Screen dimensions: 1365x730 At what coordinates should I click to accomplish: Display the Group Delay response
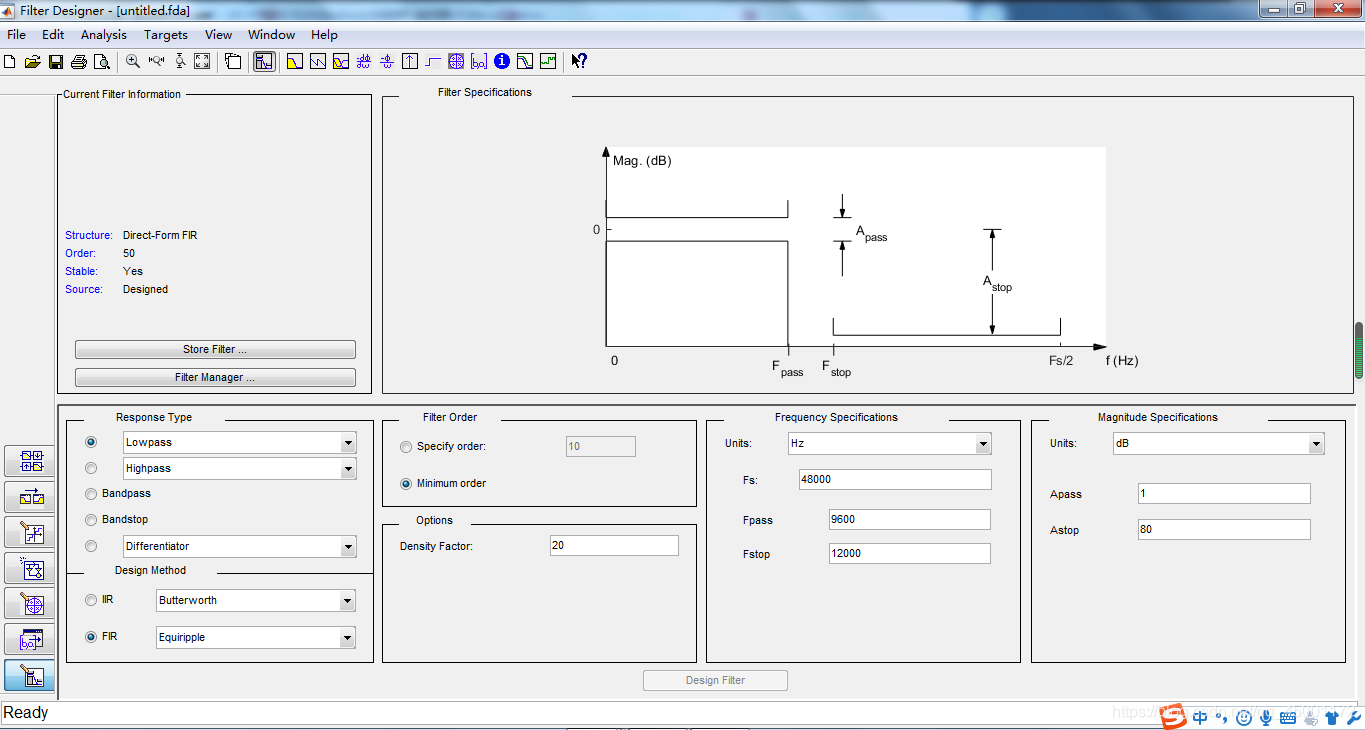click(363, 61)
